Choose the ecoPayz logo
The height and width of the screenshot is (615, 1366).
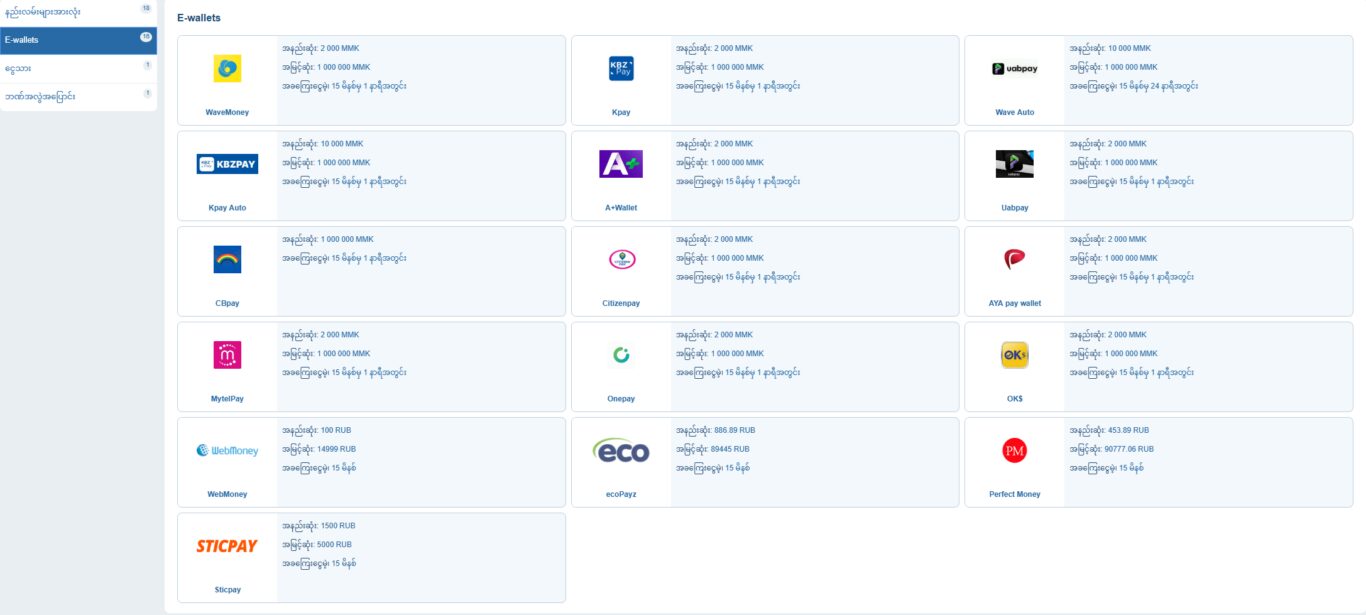coord(621,451)
